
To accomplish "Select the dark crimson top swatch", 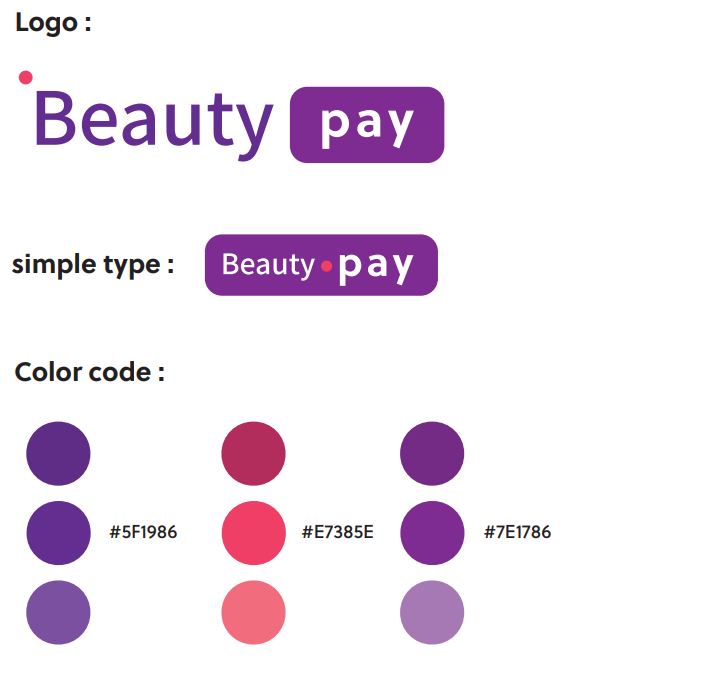I will 253,454.
